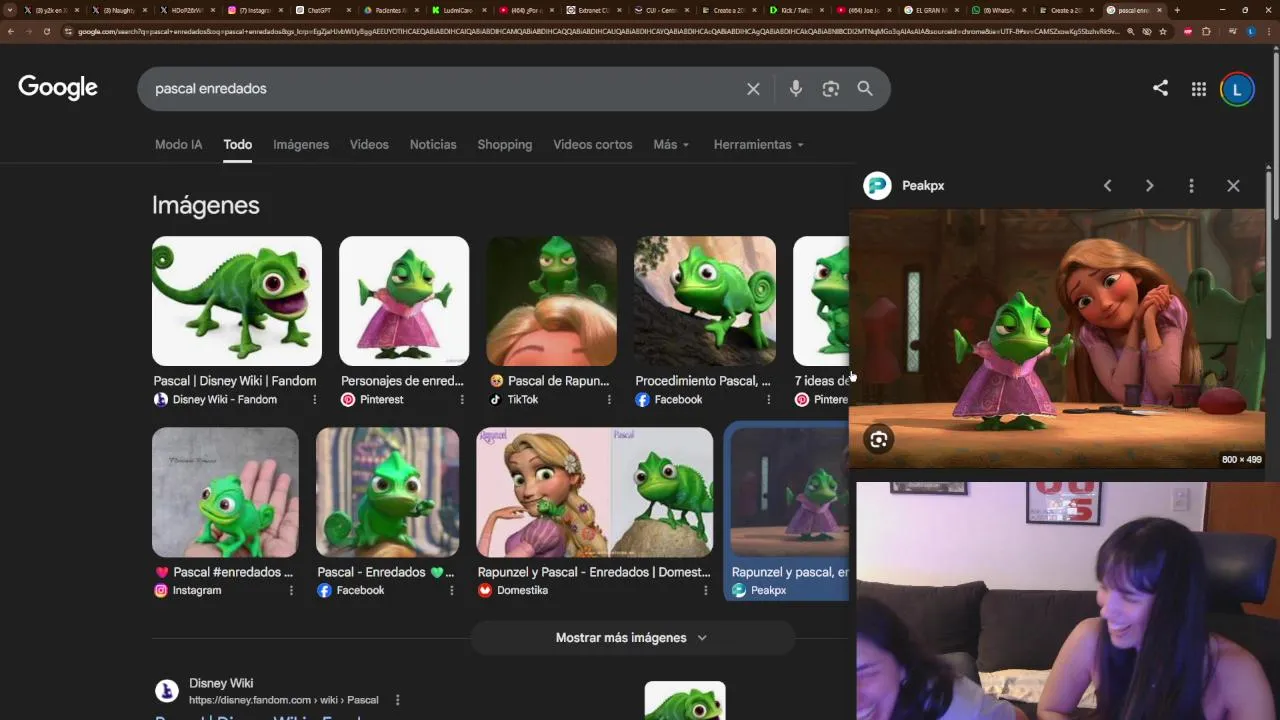1280x720 pixels.
Task: Open the Procedimiento Pascal Facebook thumbnail
Action: click(x=705, y=301)
